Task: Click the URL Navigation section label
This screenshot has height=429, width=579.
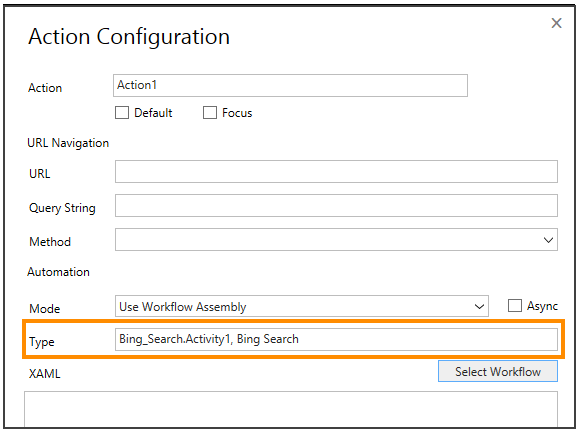Action: coord(68,143)
